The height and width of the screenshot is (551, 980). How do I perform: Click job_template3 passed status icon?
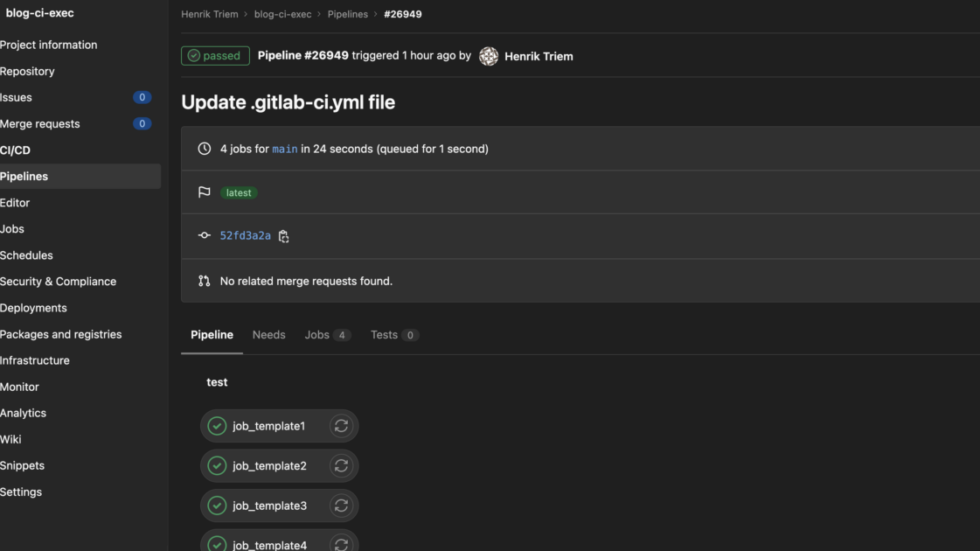click(217, 506)
